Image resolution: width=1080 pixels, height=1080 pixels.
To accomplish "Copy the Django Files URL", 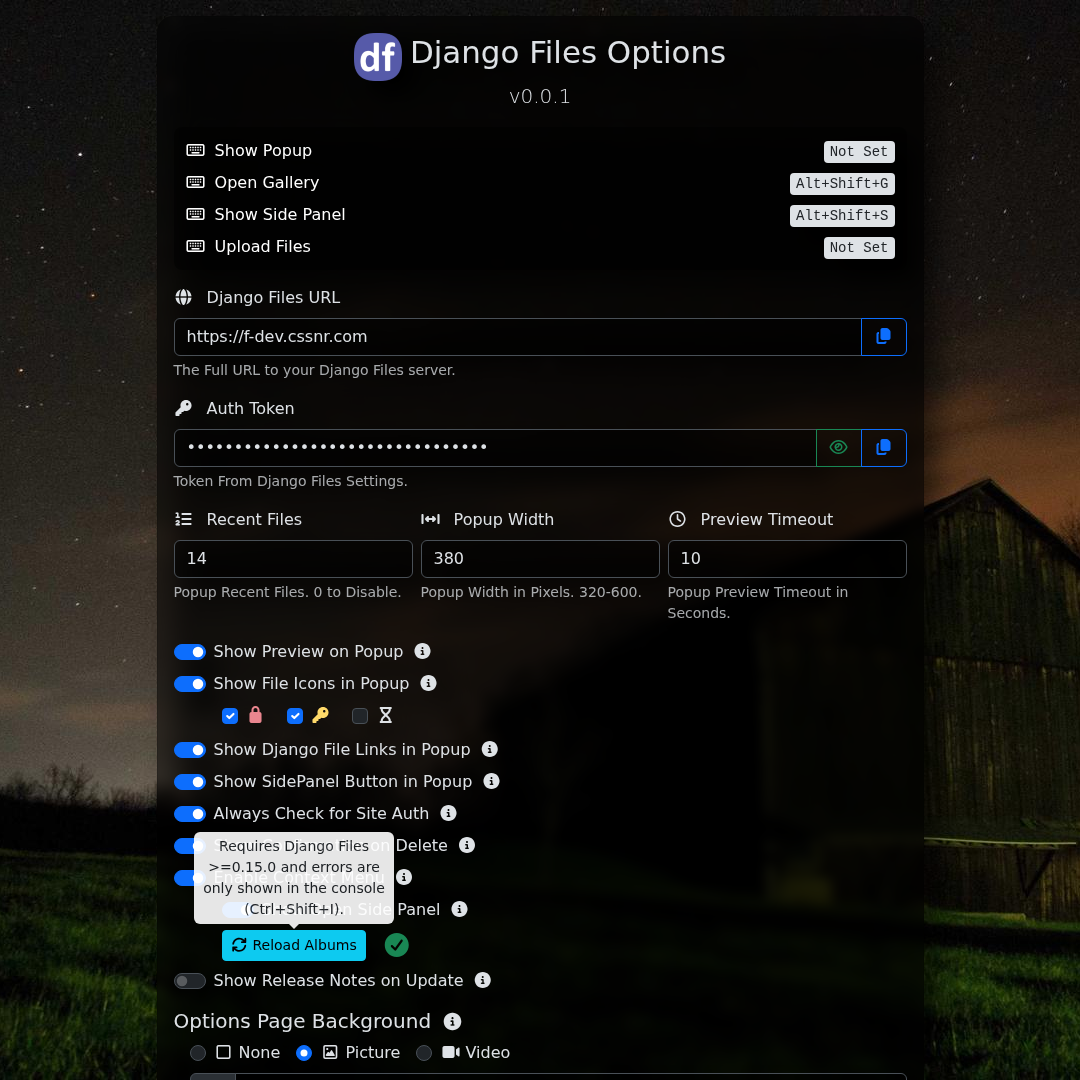I will [x=883, y=337].
